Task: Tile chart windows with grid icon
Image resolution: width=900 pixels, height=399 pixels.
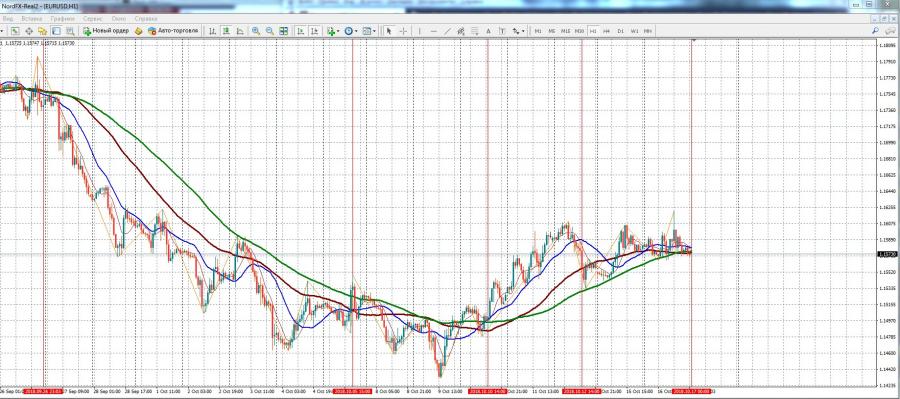Action: (x=284, y=30)
